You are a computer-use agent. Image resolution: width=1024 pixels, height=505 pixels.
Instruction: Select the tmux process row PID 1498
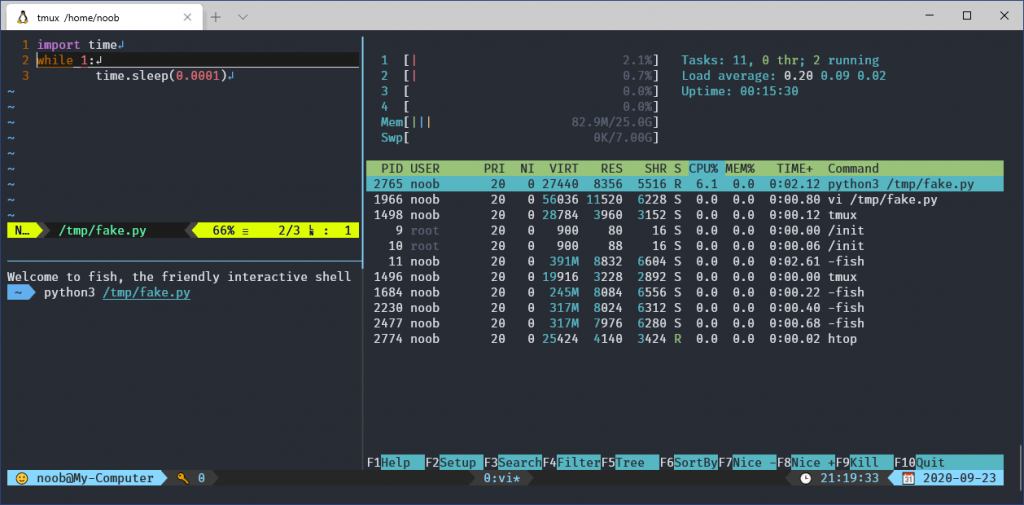coord(684,215)
